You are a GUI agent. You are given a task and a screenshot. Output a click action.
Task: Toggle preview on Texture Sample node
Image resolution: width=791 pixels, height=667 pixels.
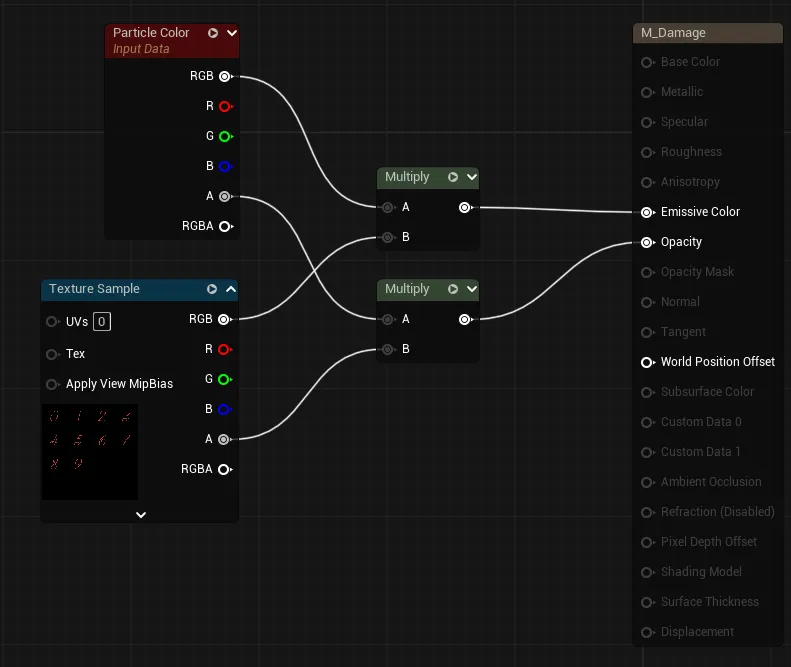[x=212, y=289]
